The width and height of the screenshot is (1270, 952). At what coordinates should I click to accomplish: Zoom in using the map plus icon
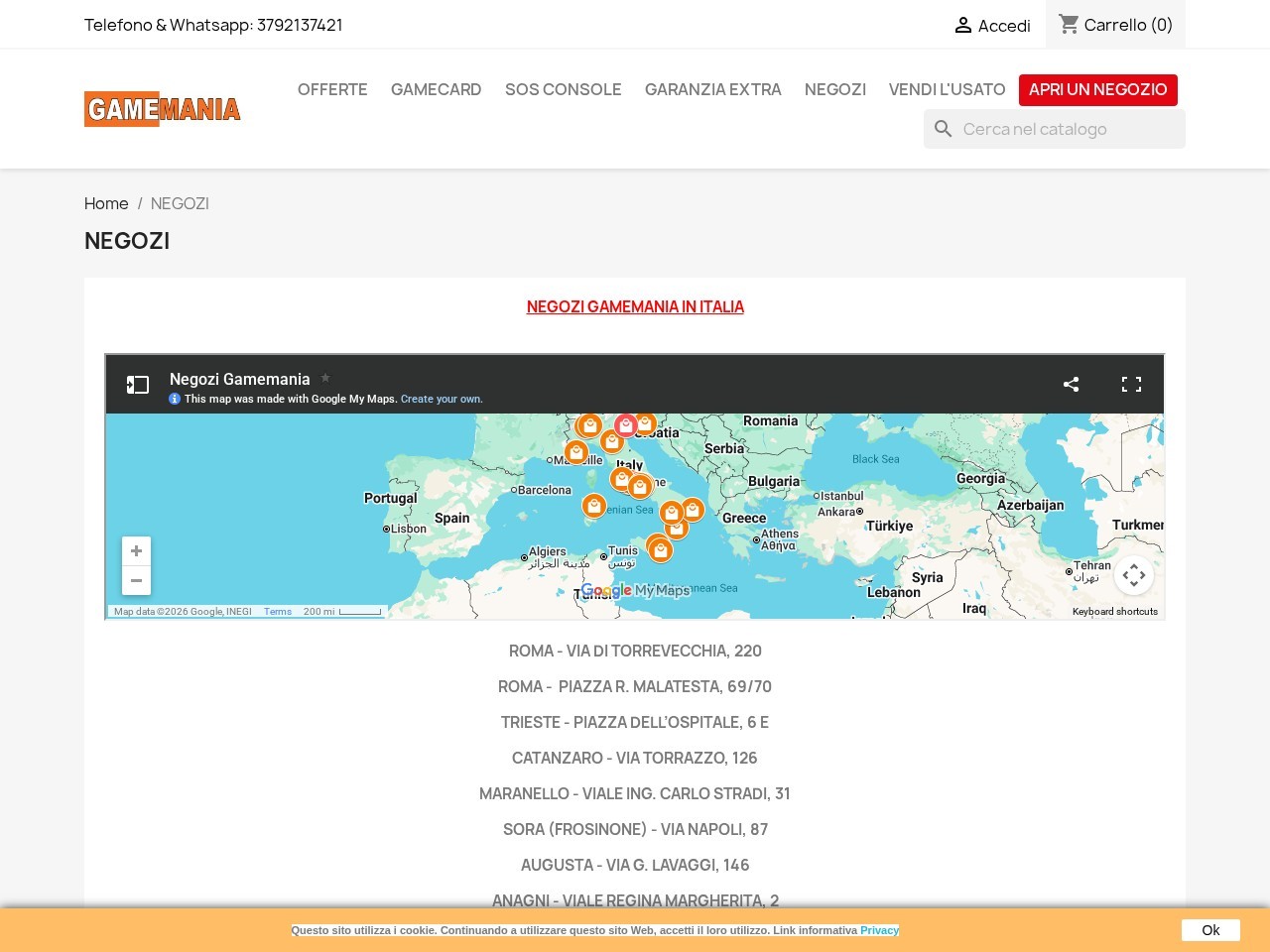tap(136, 550)
